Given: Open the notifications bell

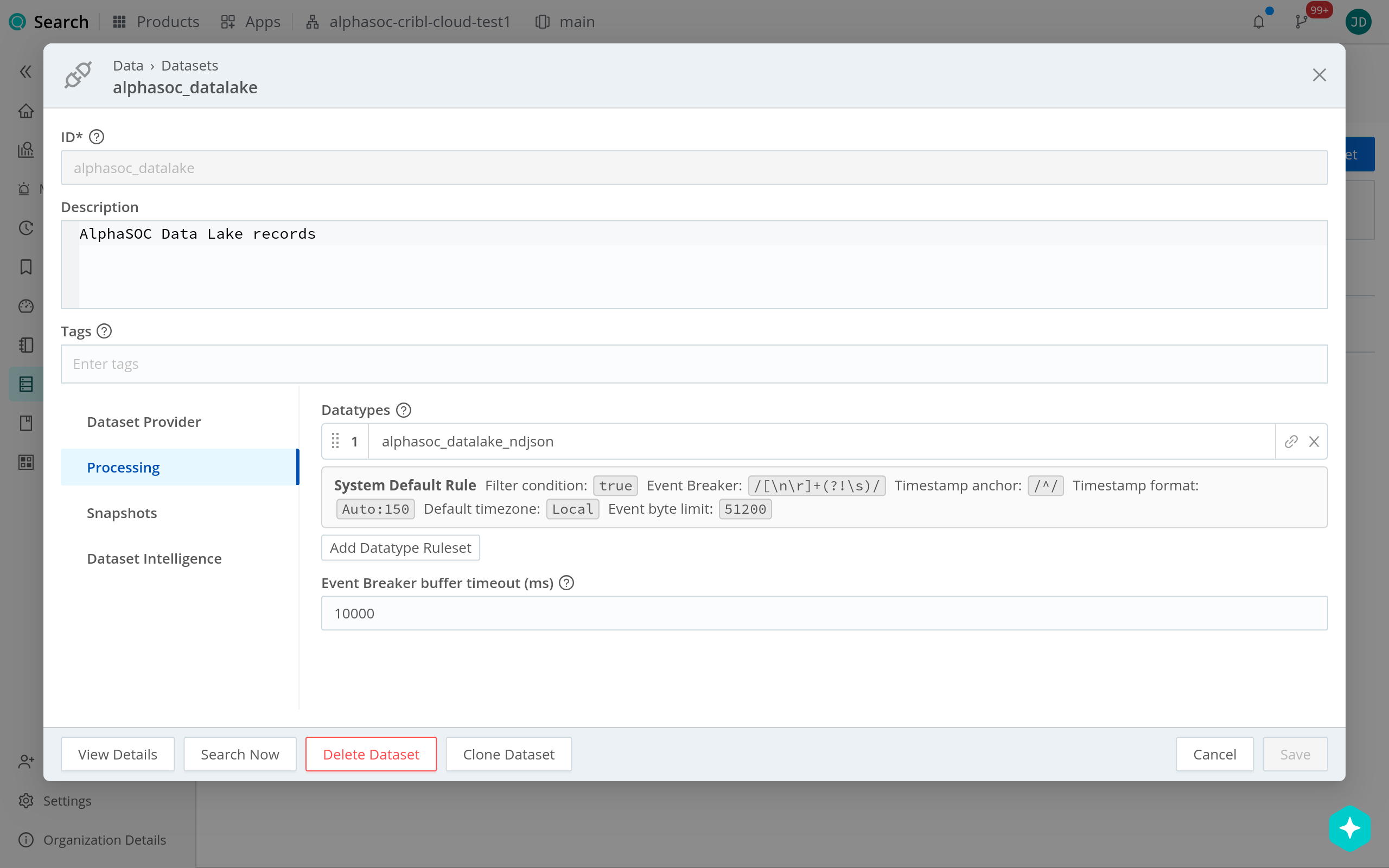Looking at the screenshot, I should (x=1259, y=22).
